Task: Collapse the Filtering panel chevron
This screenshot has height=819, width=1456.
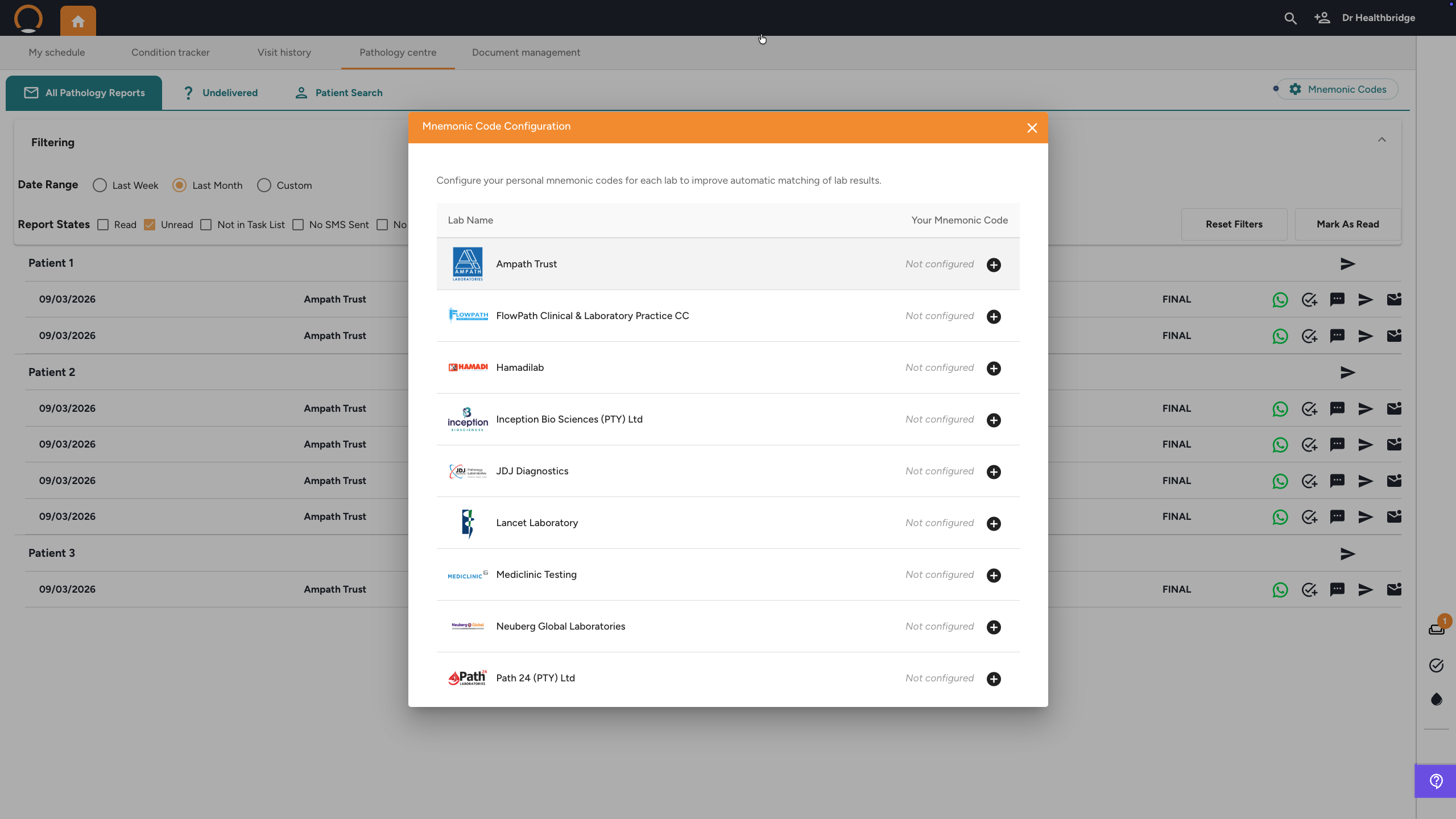Action: pyautogui.click(x=1381, y=140)
